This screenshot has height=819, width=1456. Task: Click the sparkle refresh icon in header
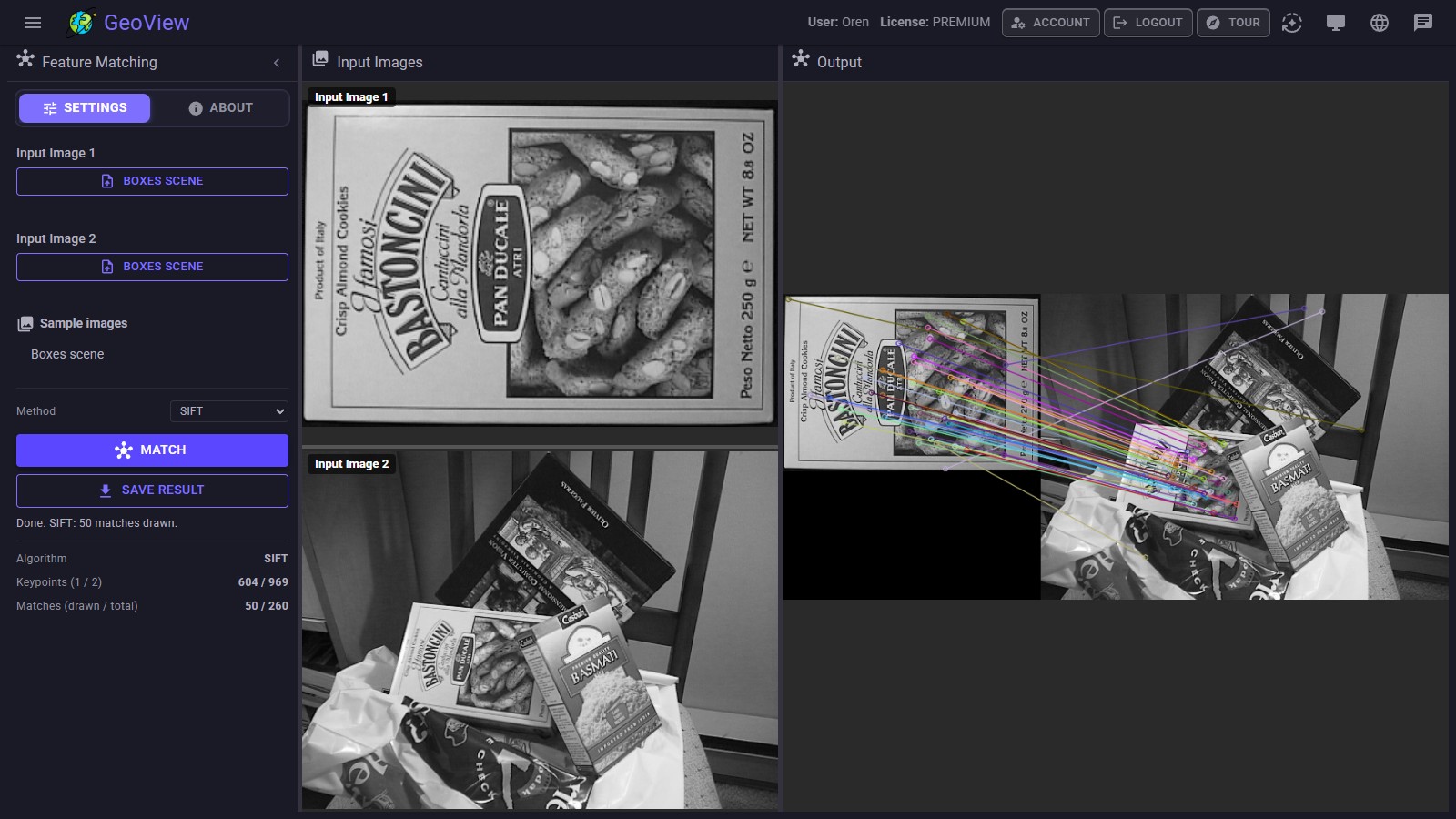click(x=1292, y=23)
